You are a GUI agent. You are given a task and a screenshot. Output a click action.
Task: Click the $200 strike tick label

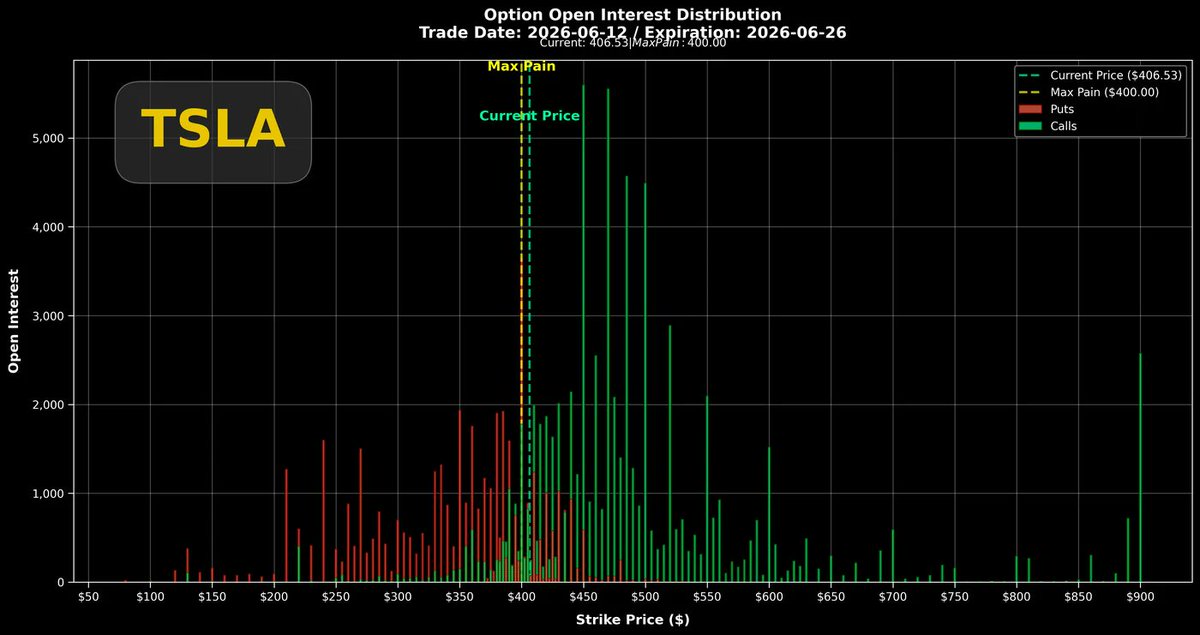tap(274, 597)
